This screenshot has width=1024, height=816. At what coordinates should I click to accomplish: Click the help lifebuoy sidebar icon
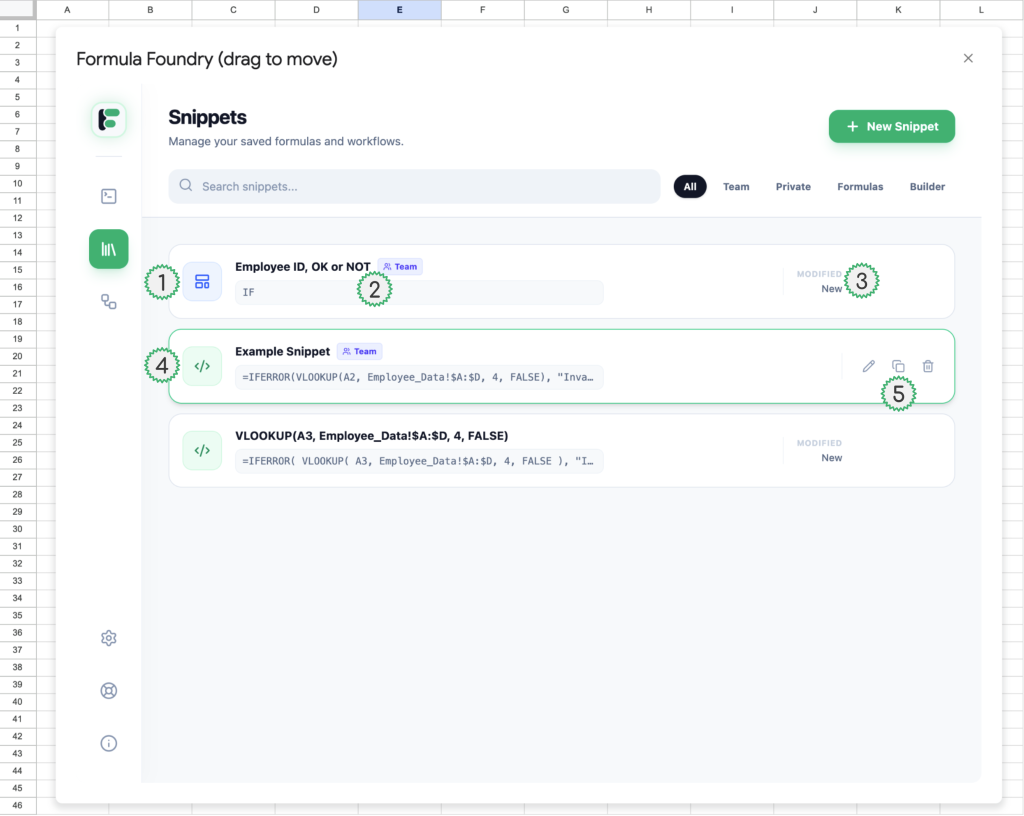(108, 690)
